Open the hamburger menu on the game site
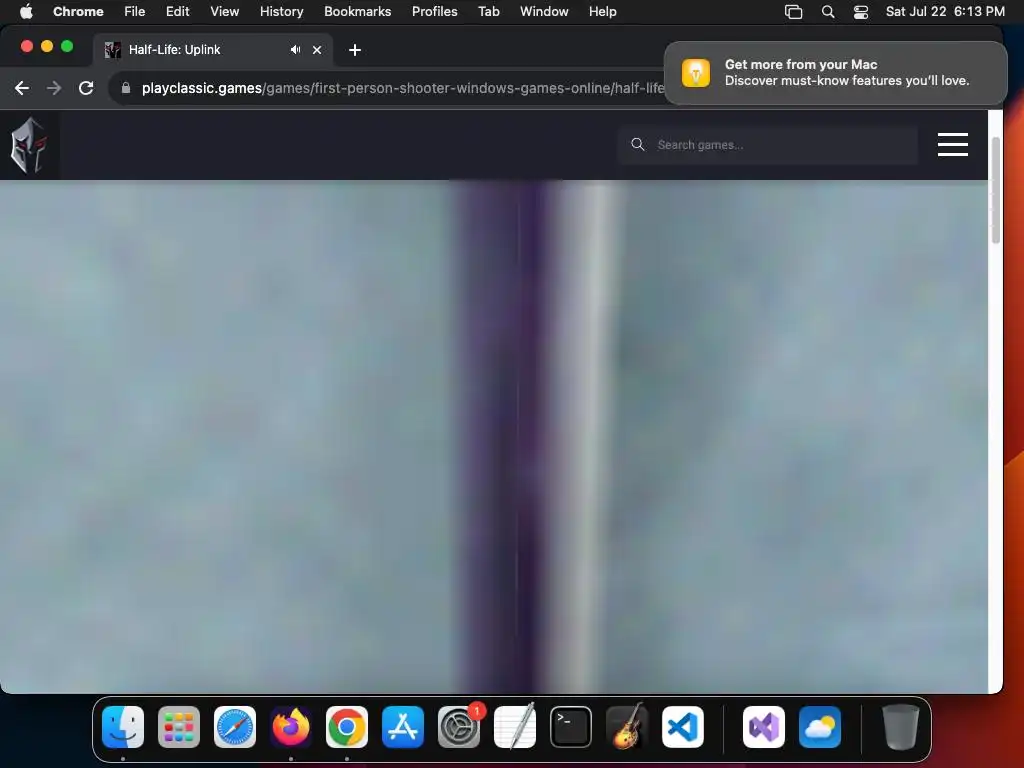Screen dimensions: 1024x768 (x=952, y=144)
